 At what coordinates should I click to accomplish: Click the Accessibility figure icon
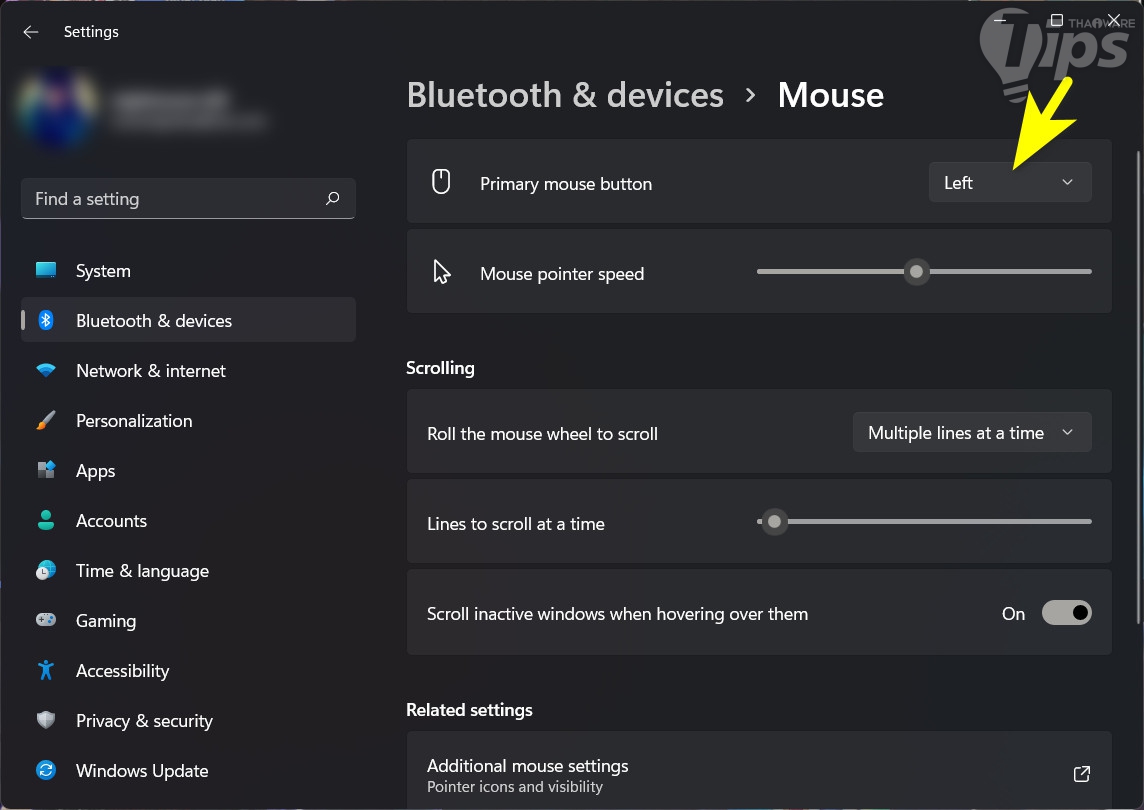point(46,671)
